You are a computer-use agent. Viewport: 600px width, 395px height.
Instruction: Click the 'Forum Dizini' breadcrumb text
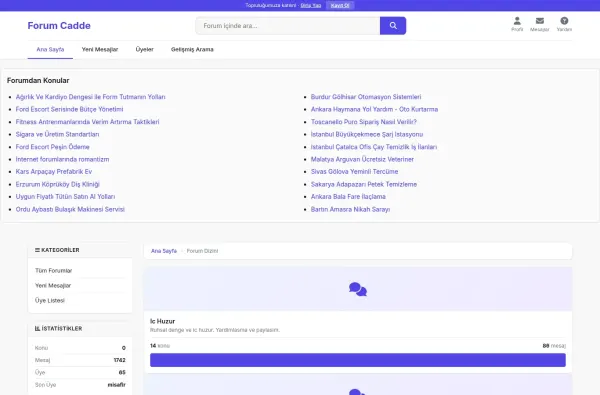tap(202, 251)
